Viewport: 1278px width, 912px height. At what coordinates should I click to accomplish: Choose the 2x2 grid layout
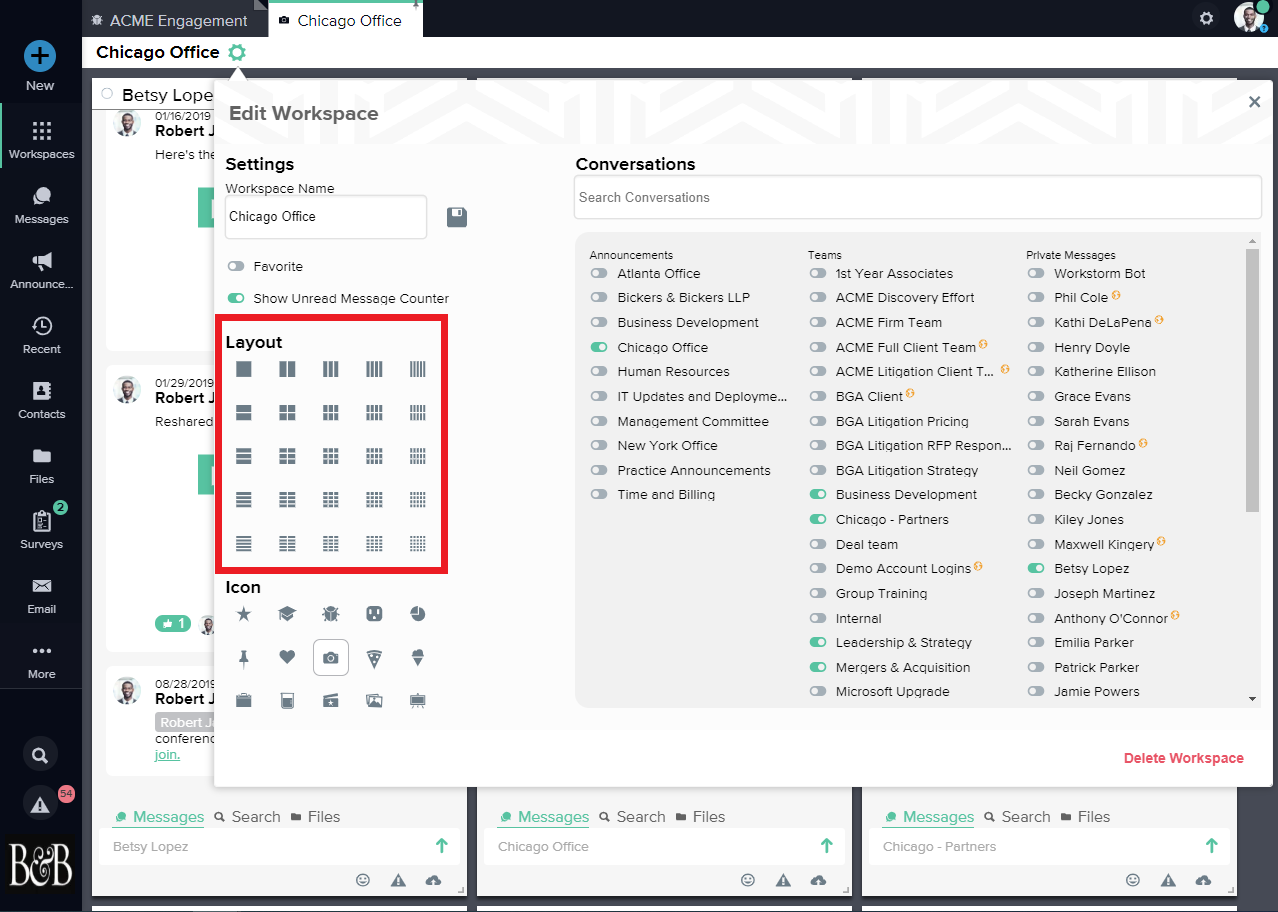287,413
